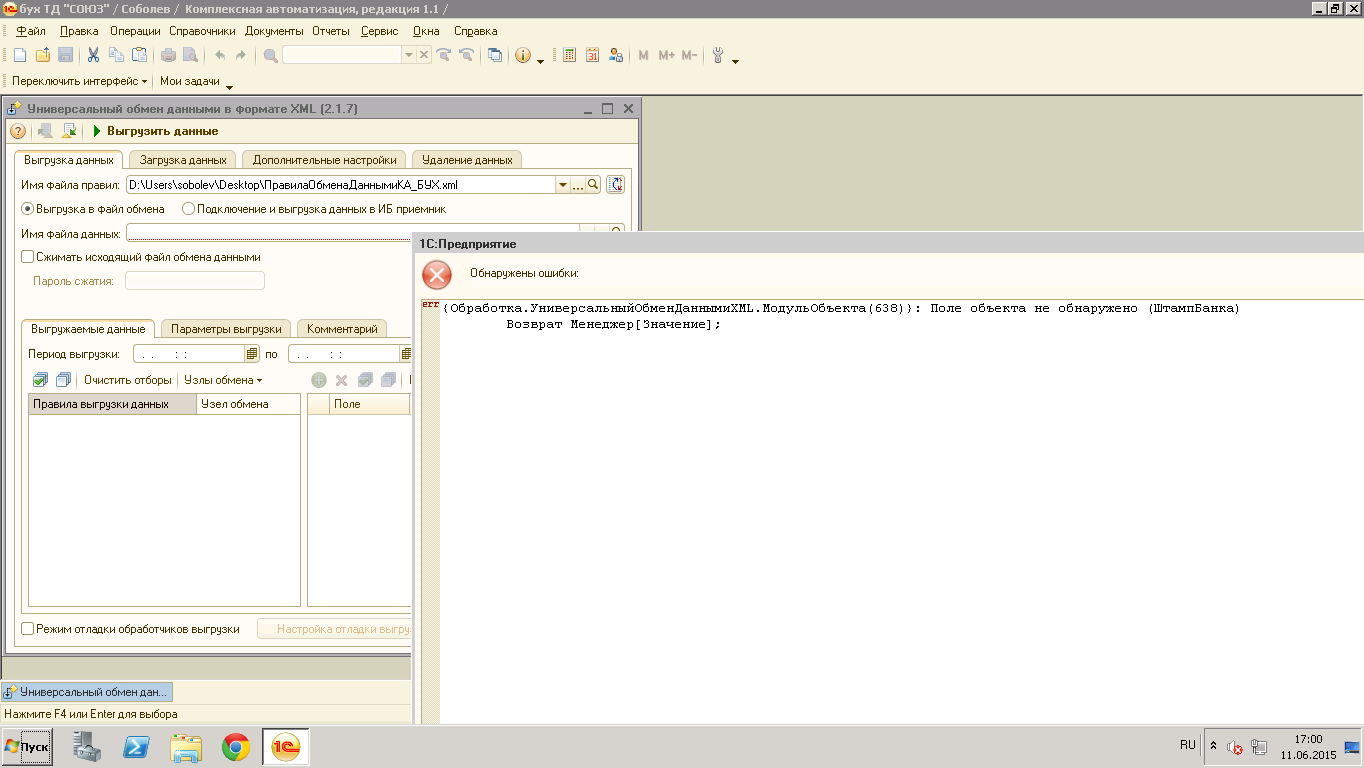The image size is (1364, 768).
Task: Click 'Выгрузить данные' button
Action: (155, 131)
